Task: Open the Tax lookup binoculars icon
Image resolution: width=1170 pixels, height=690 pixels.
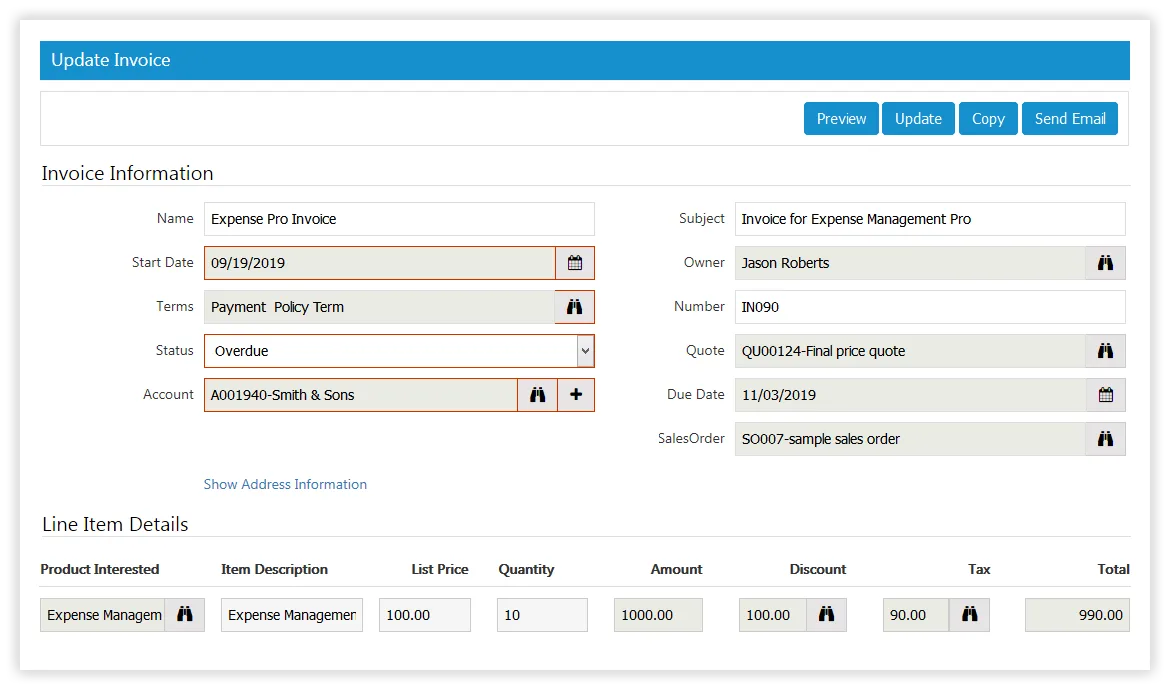Action: [x=969, y=615]
